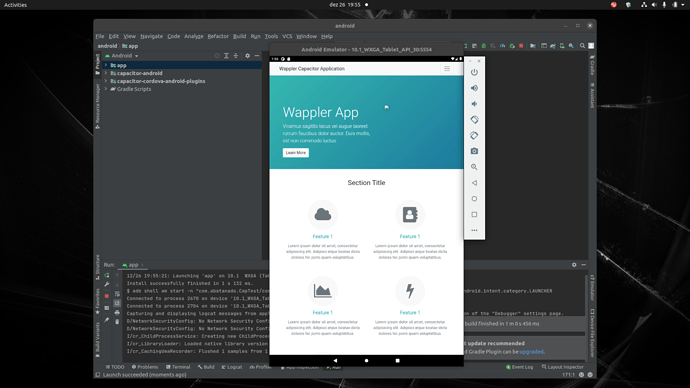Close the app Run tab
This screenshot has height=388, width=690.
coord(142,265)
